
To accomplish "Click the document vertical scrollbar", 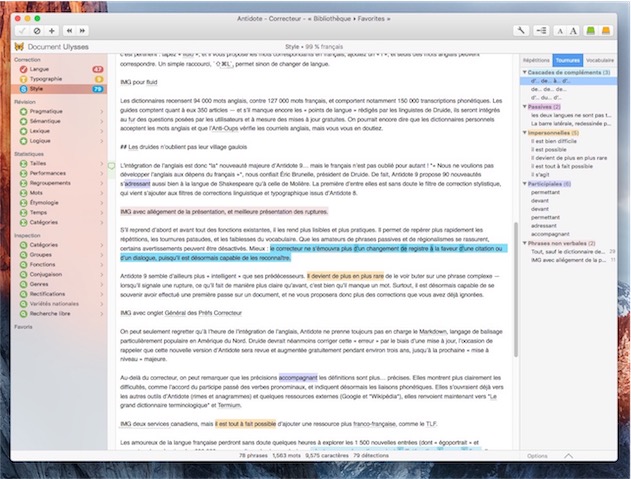I will click(x=516, y=289).
